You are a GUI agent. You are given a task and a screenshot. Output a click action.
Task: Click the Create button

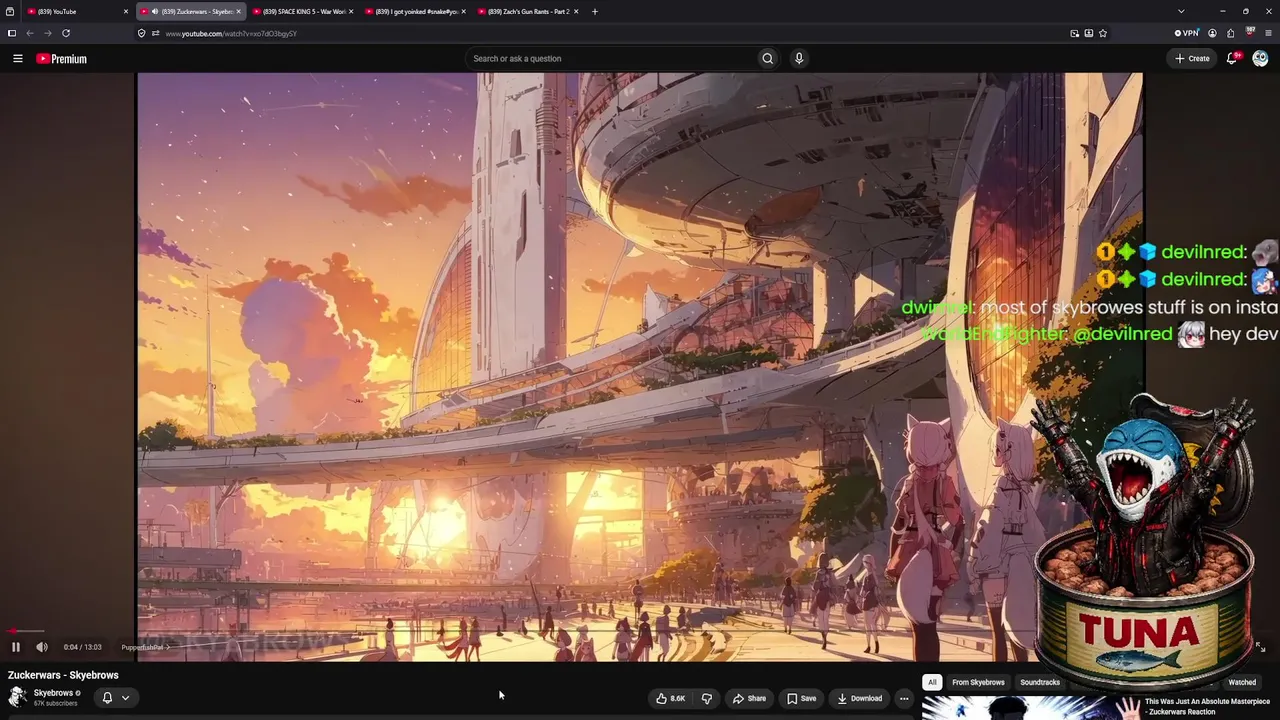[x=1192, y=58]
